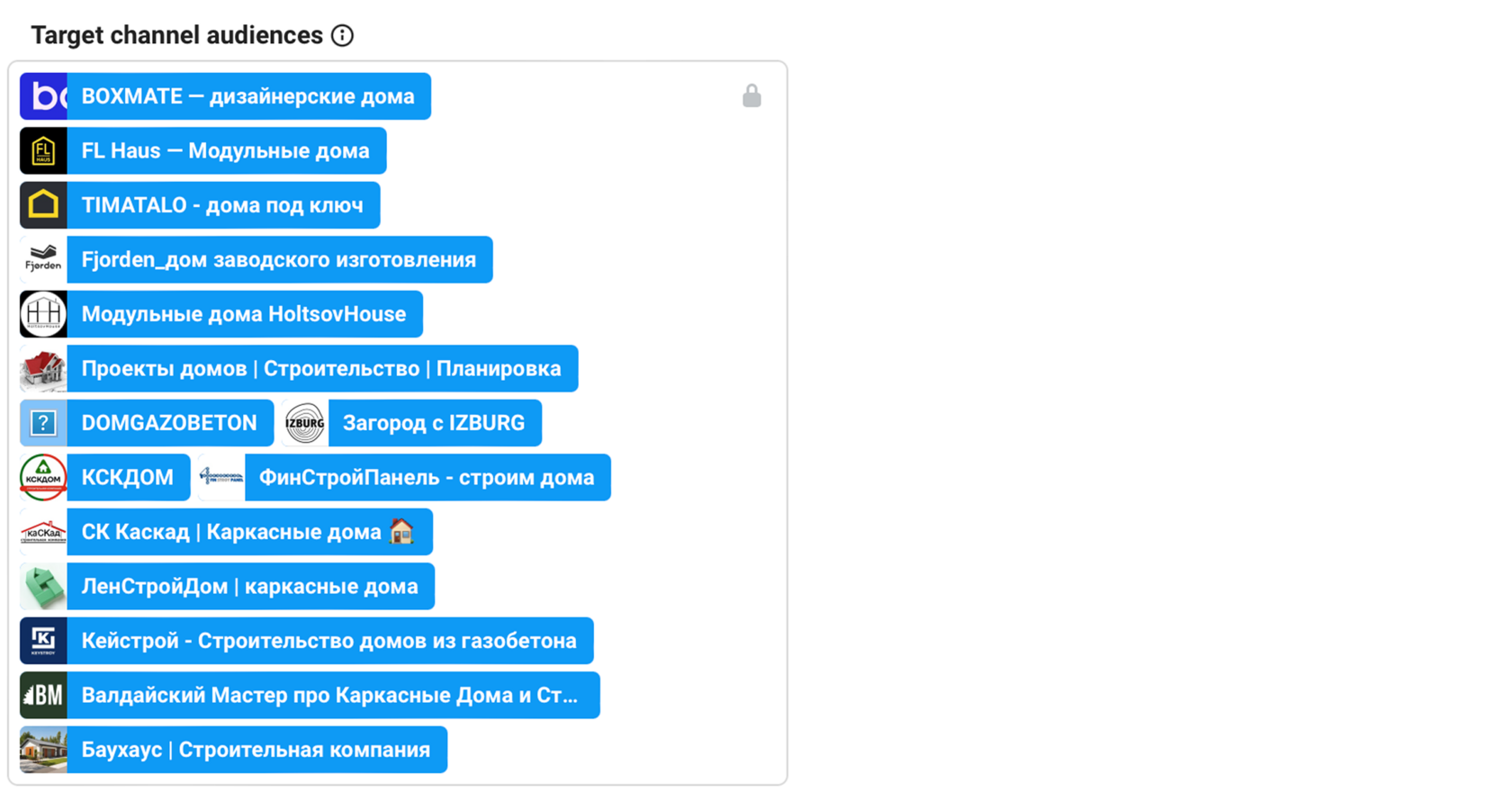Select the Загород с IZBURG channel tag

(x=411, y=423)
